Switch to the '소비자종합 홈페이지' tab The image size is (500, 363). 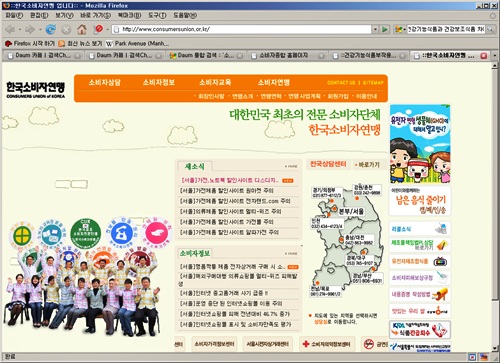point(287,56)
